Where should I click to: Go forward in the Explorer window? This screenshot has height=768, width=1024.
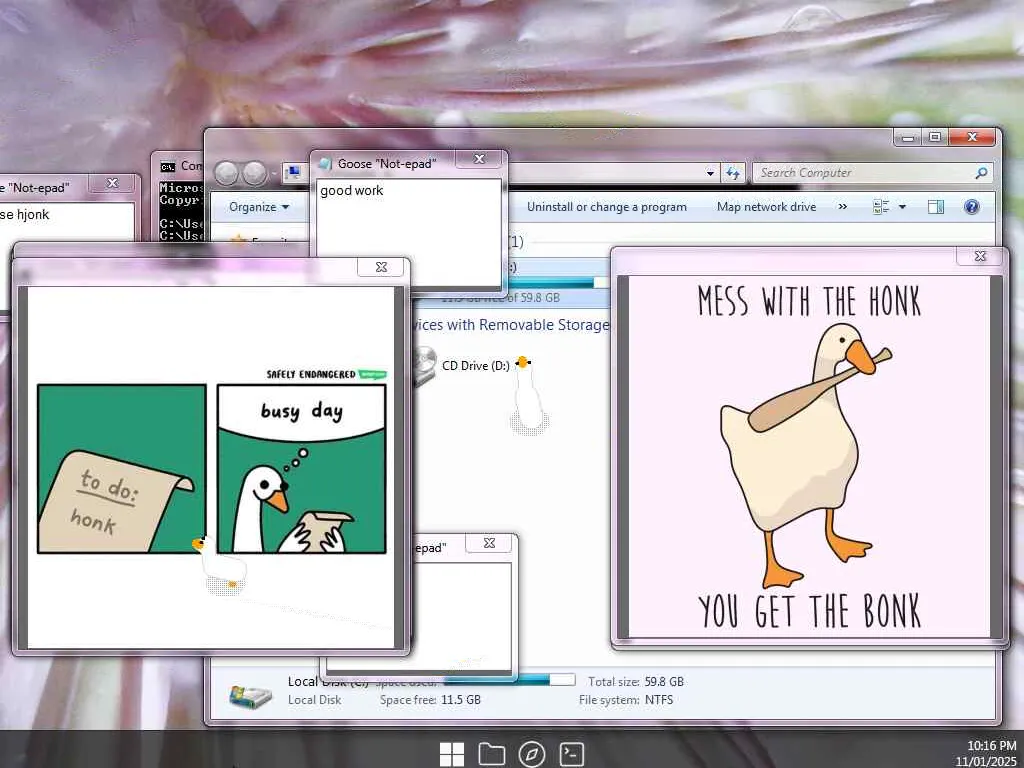click(x=254, y=173)
